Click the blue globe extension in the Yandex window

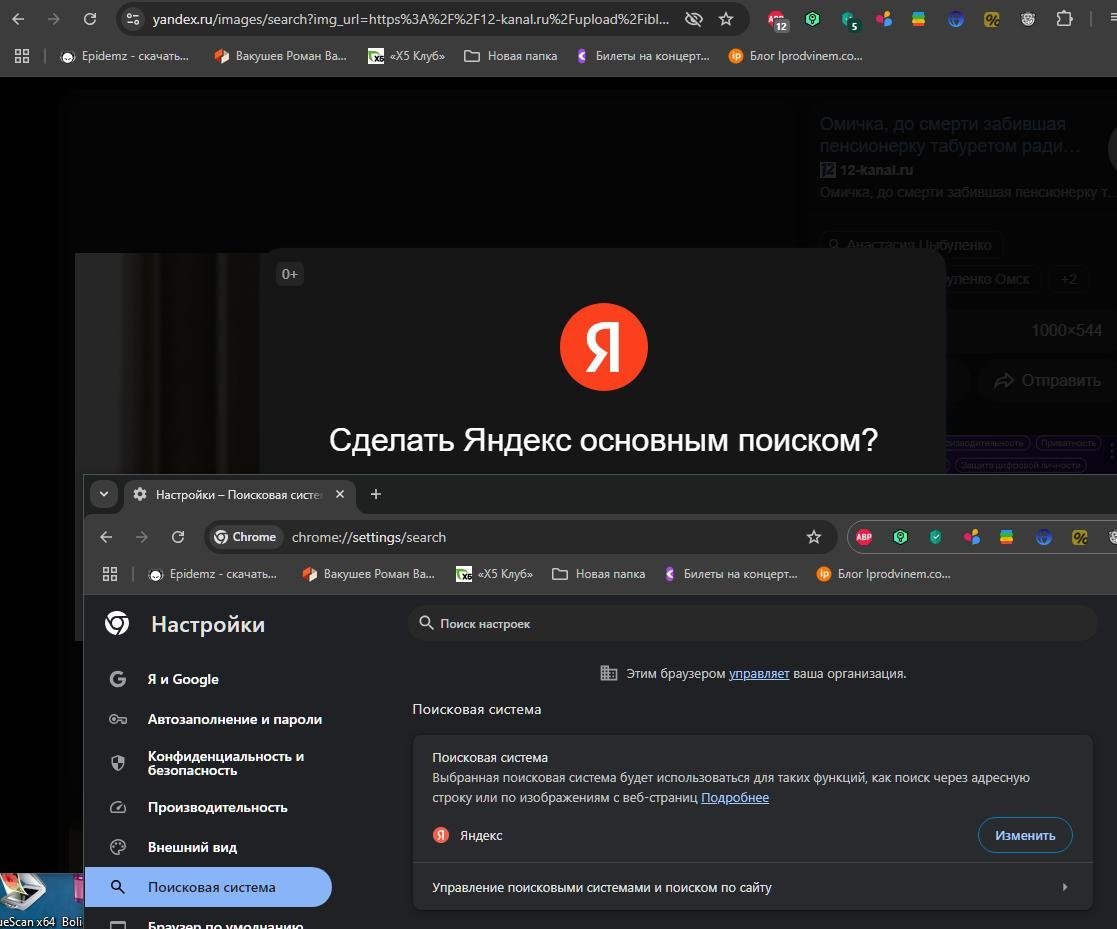[x=956, y=19]
